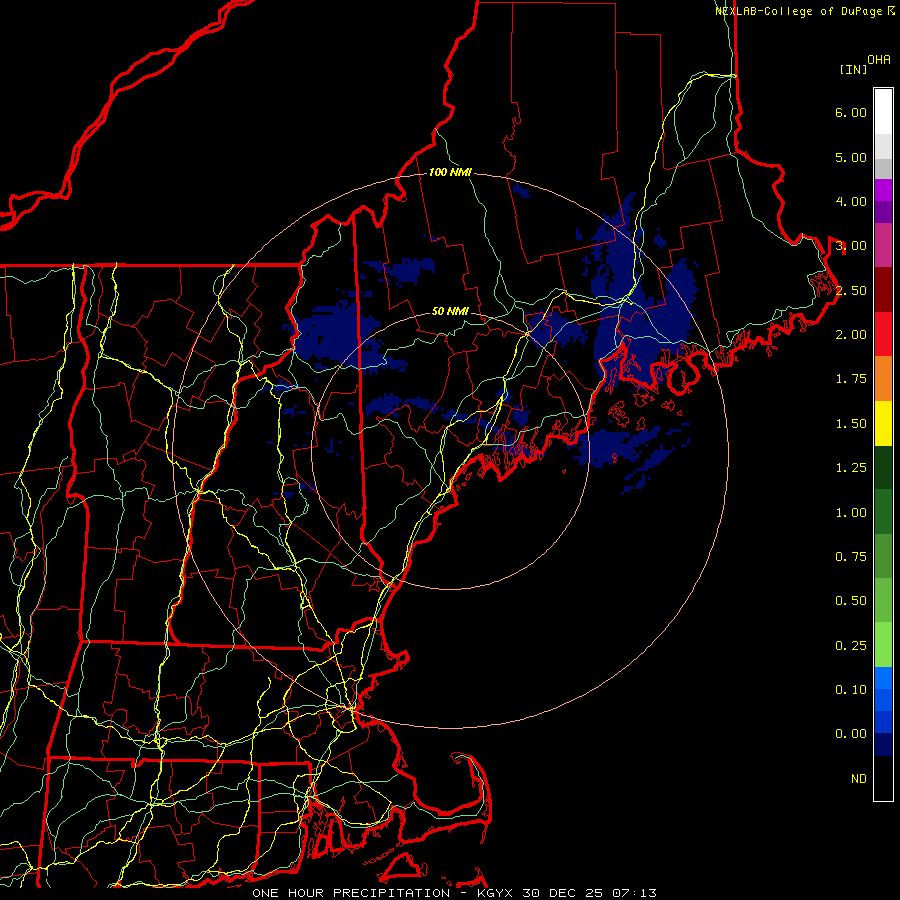
Task: Click the lightest green 0.25 legend swatch
Action: tap(883, 645)
